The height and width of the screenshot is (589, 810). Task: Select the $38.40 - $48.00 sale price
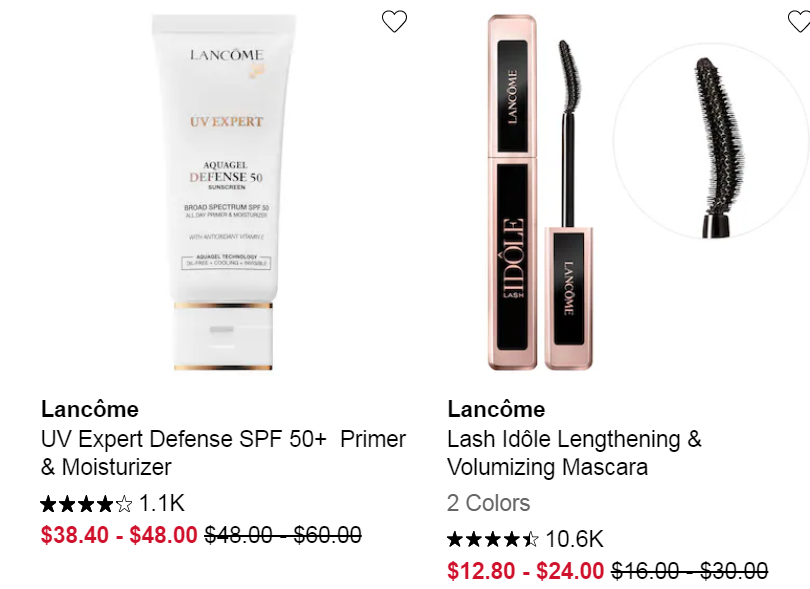tap(119, 535)
